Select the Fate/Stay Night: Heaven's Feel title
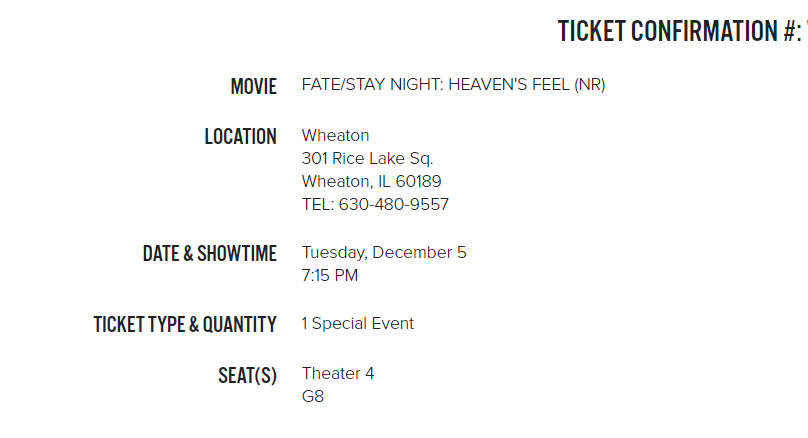 click(x=453, y=85)
